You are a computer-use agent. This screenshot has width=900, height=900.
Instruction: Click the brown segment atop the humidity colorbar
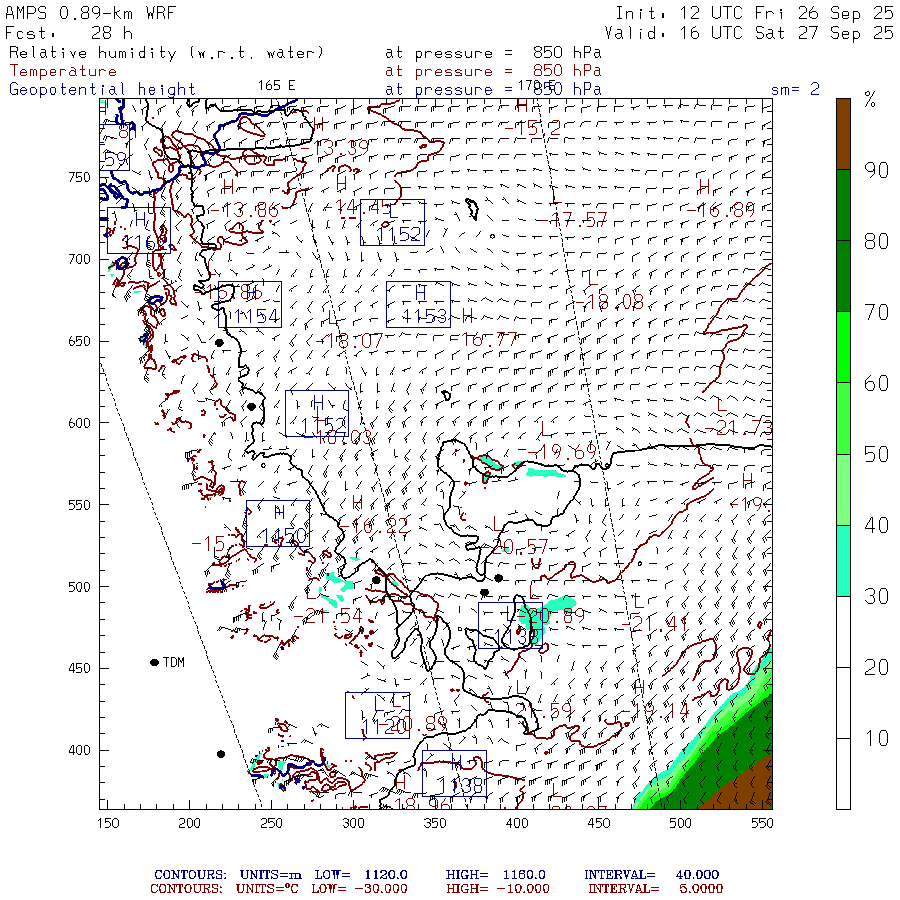coord(843,134)
